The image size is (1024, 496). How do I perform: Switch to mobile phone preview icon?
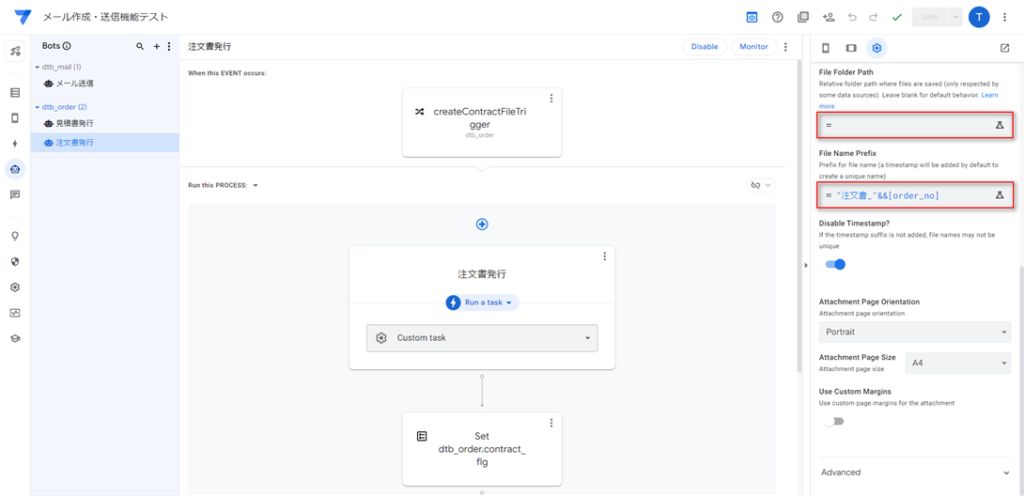tap(825, 48)
